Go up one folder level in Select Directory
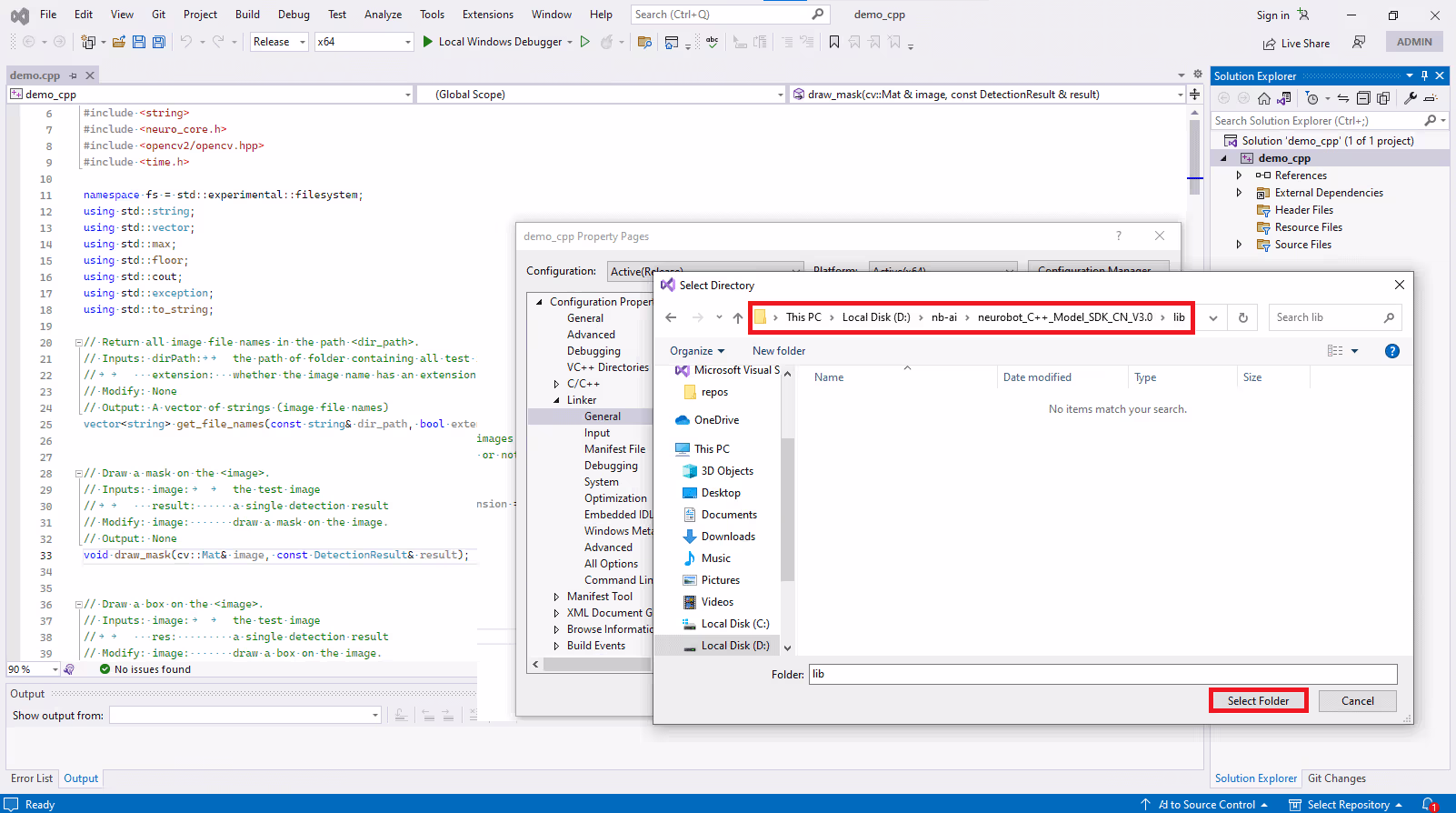The image size is (1456, 813). (x=737, y=317)
